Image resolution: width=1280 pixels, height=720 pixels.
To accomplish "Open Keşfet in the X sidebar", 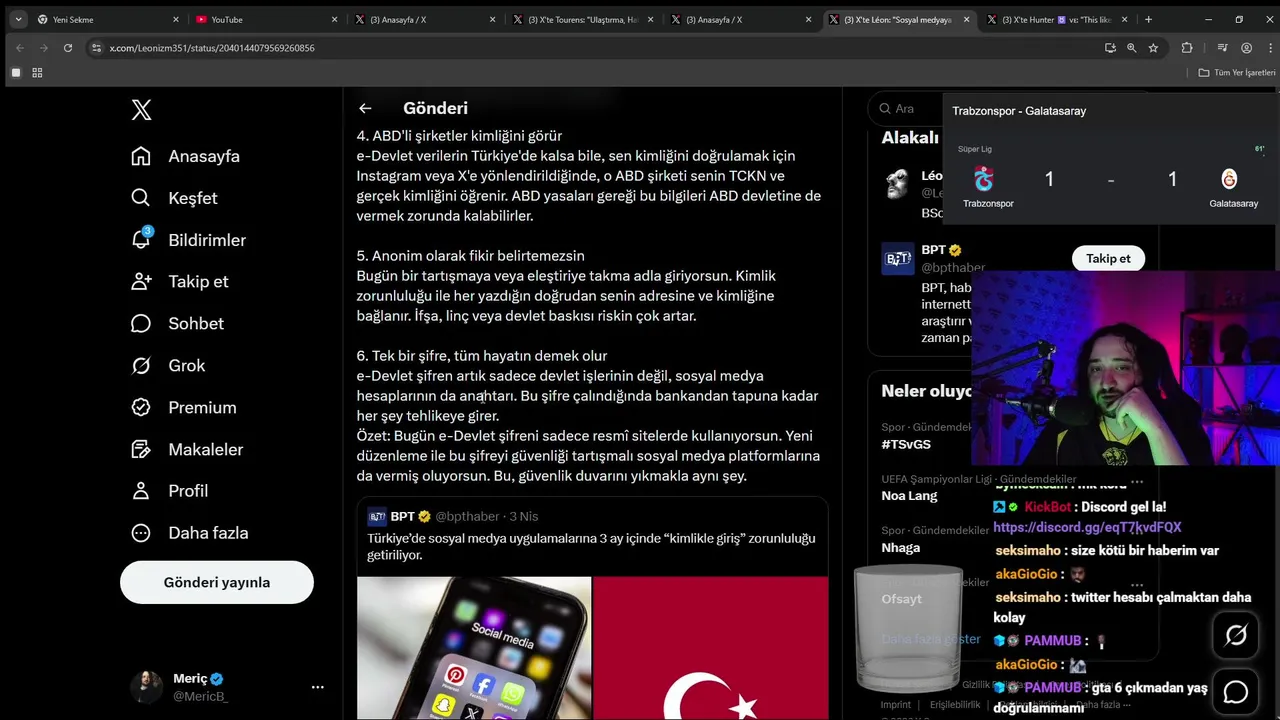I will 175,198.
